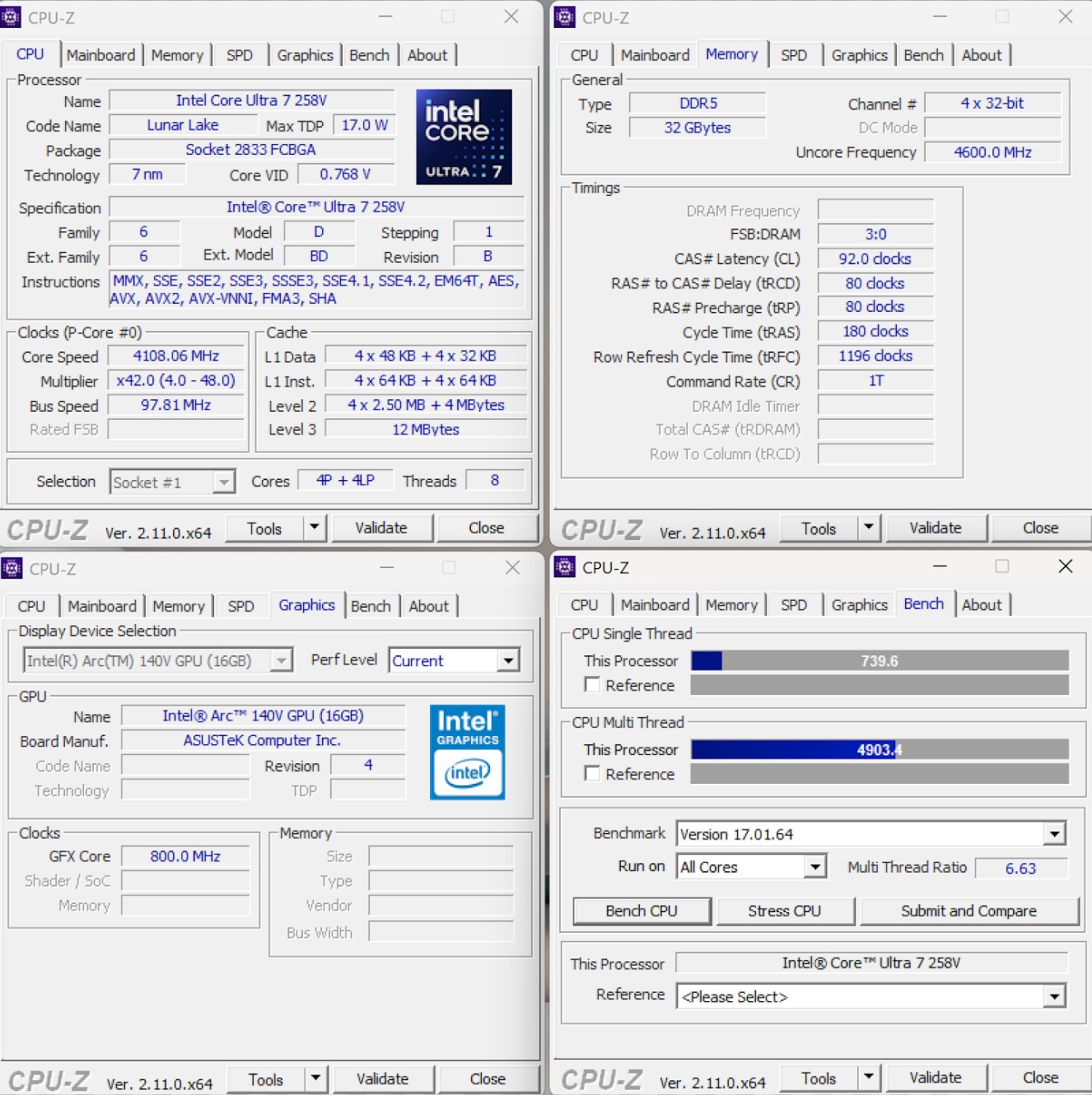Click CAS# Latency 92.0 clocks value
This screenshot has height=1095, width=1092.
click(x=875, y=259)
